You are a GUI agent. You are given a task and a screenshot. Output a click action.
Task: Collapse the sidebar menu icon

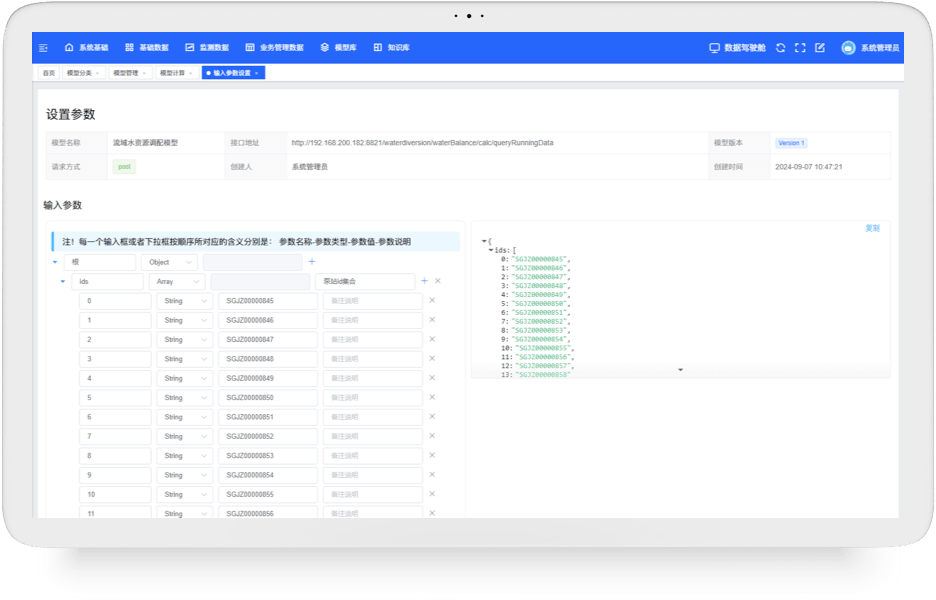43,48
